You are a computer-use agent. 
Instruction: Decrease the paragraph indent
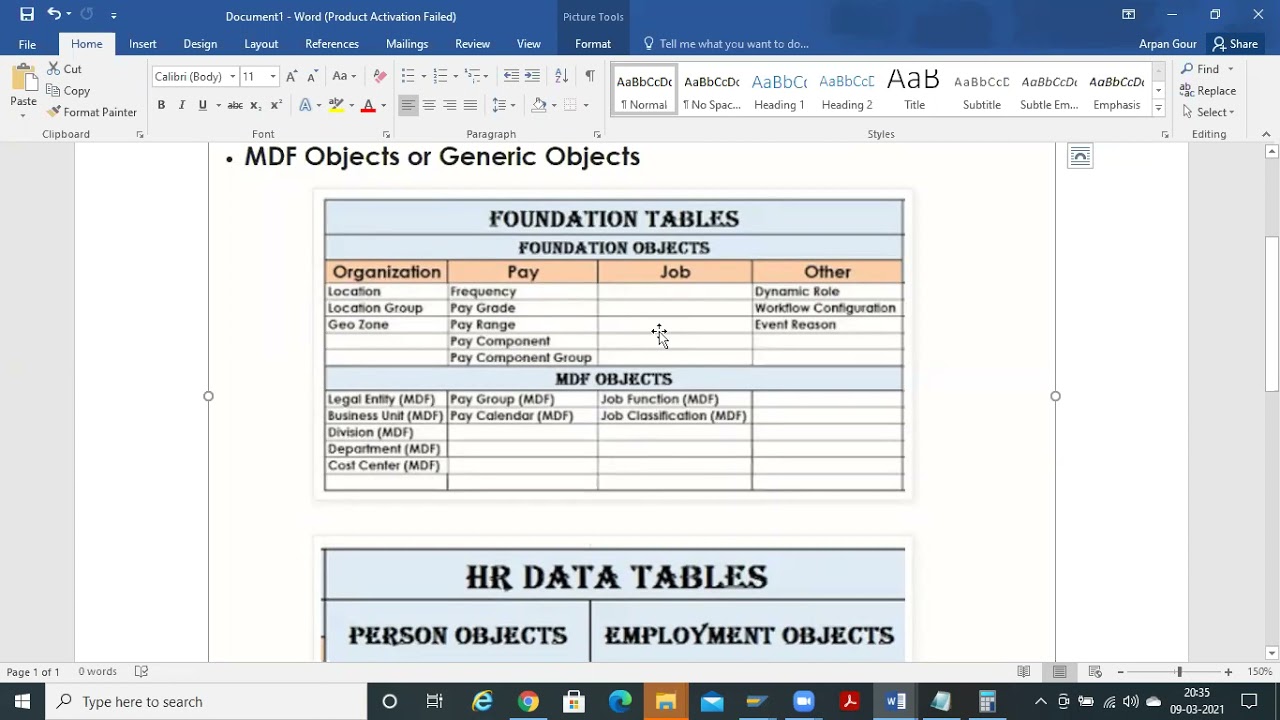(x=511, y=76)
